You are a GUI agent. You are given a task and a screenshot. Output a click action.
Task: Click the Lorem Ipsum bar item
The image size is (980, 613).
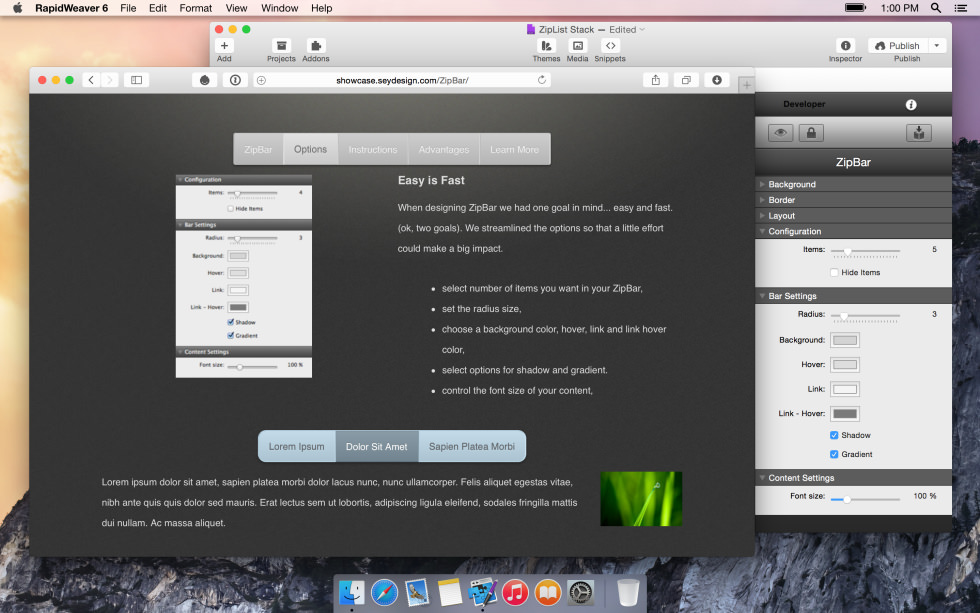pyautogui.click(x=297, y=447)
